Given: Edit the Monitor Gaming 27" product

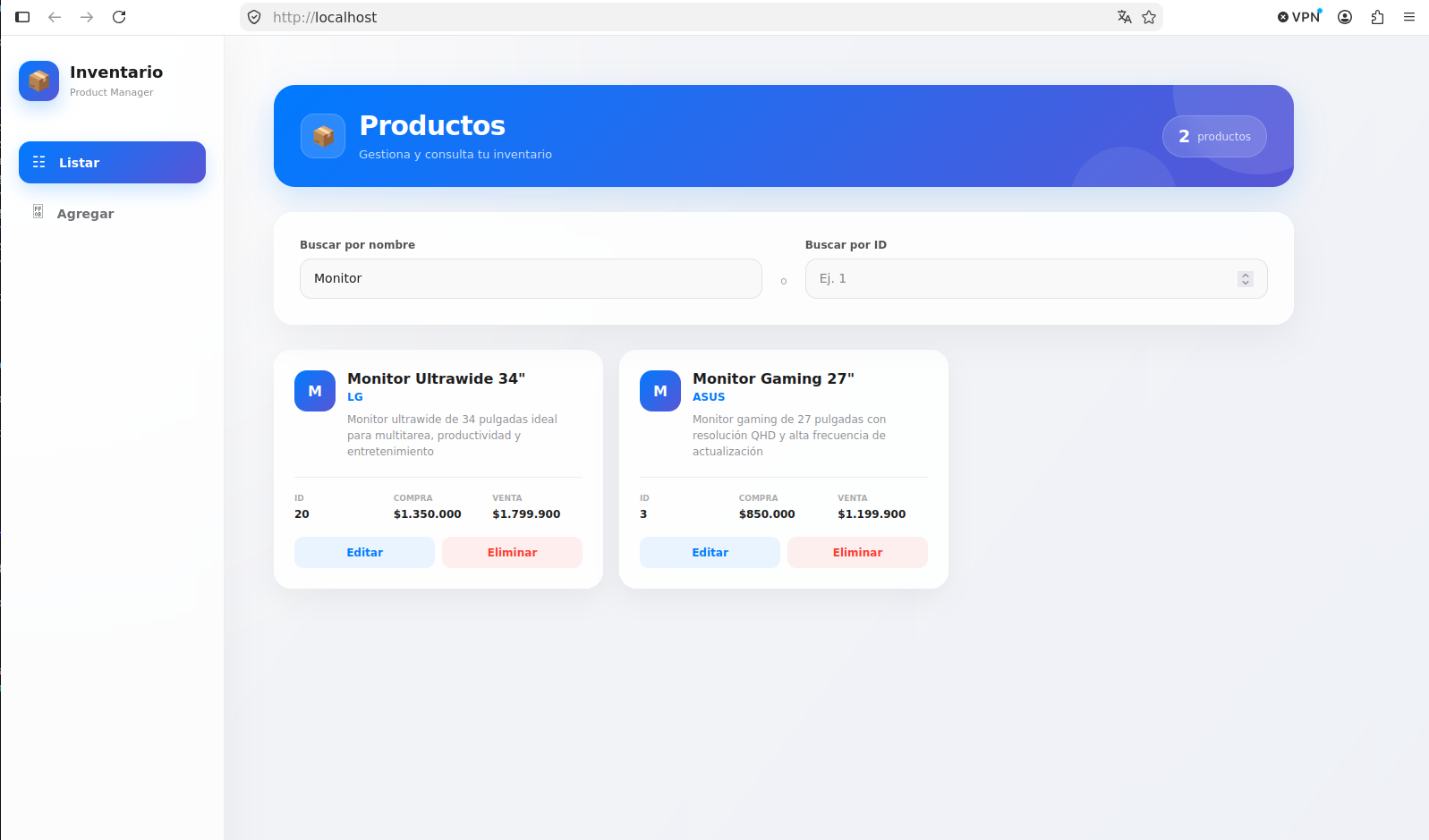Looking at the screenshot, I should pos(710,552).
